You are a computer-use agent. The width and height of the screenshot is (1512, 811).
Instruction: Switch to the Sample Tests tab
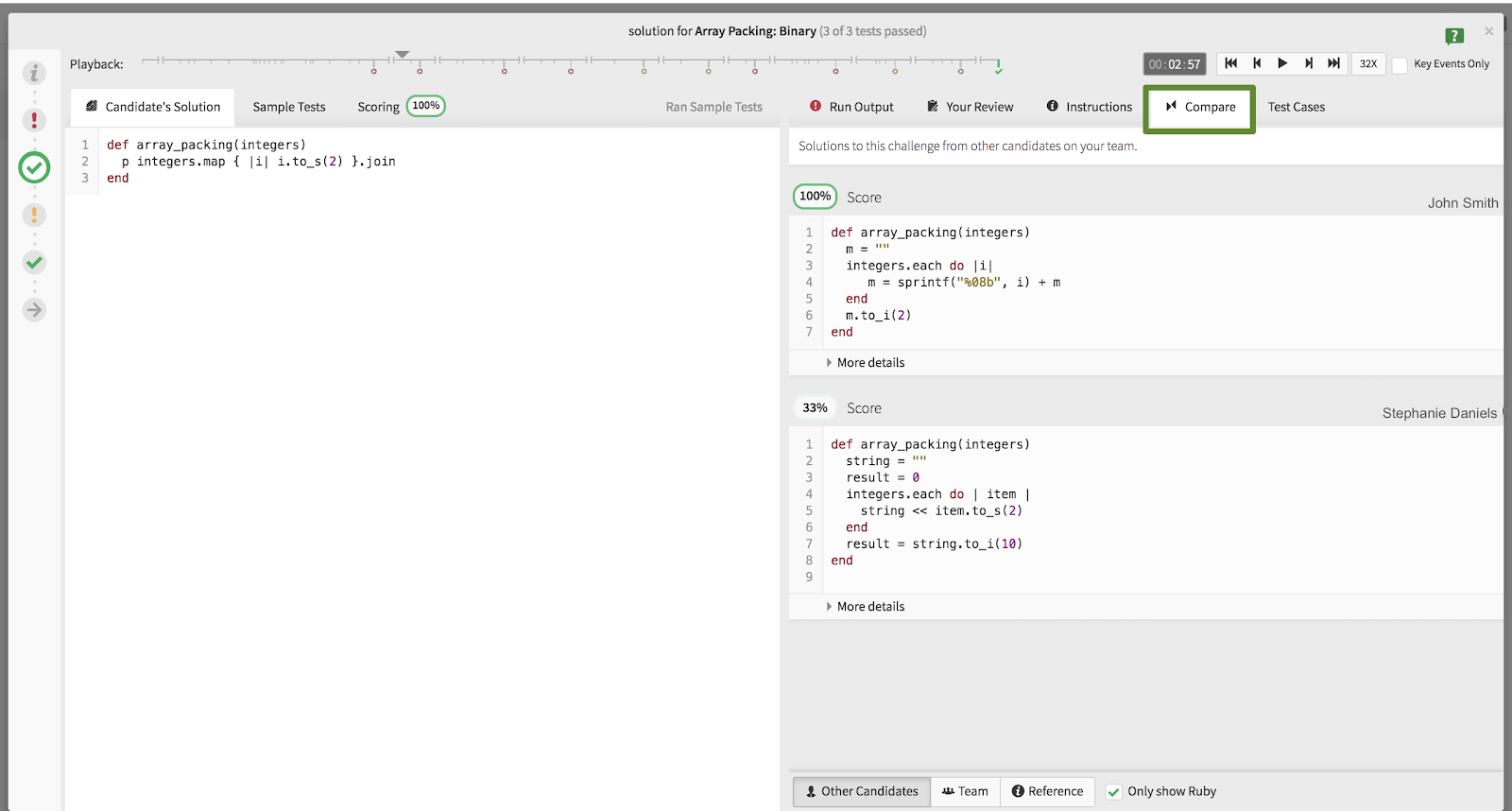coord(289,107)
